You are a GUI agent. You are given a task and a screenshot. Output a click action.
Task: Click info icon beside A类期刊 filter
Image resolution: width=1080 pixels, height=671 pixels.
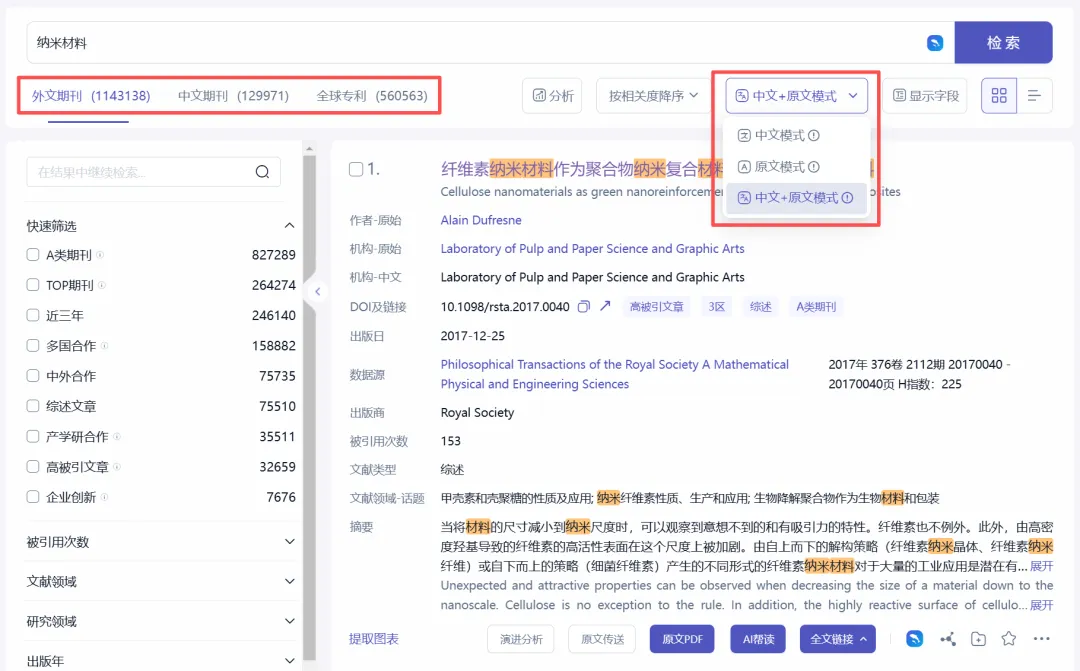tap(100, 255)
